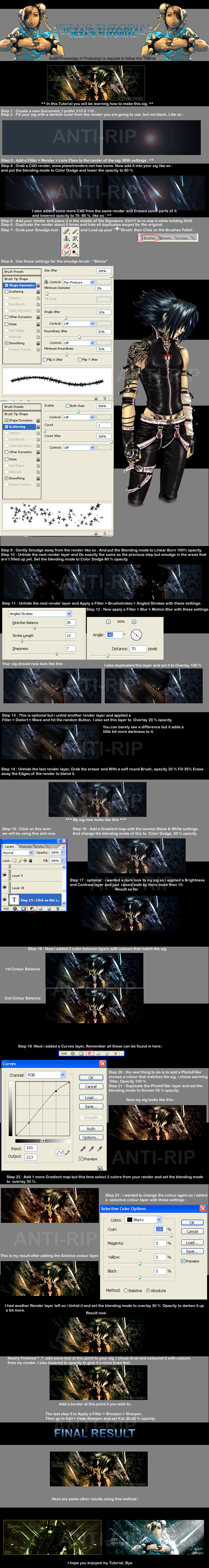The image size is (209, 1568).
Task: Click OK in the Curves dialog
Action: click(91, 1077)
